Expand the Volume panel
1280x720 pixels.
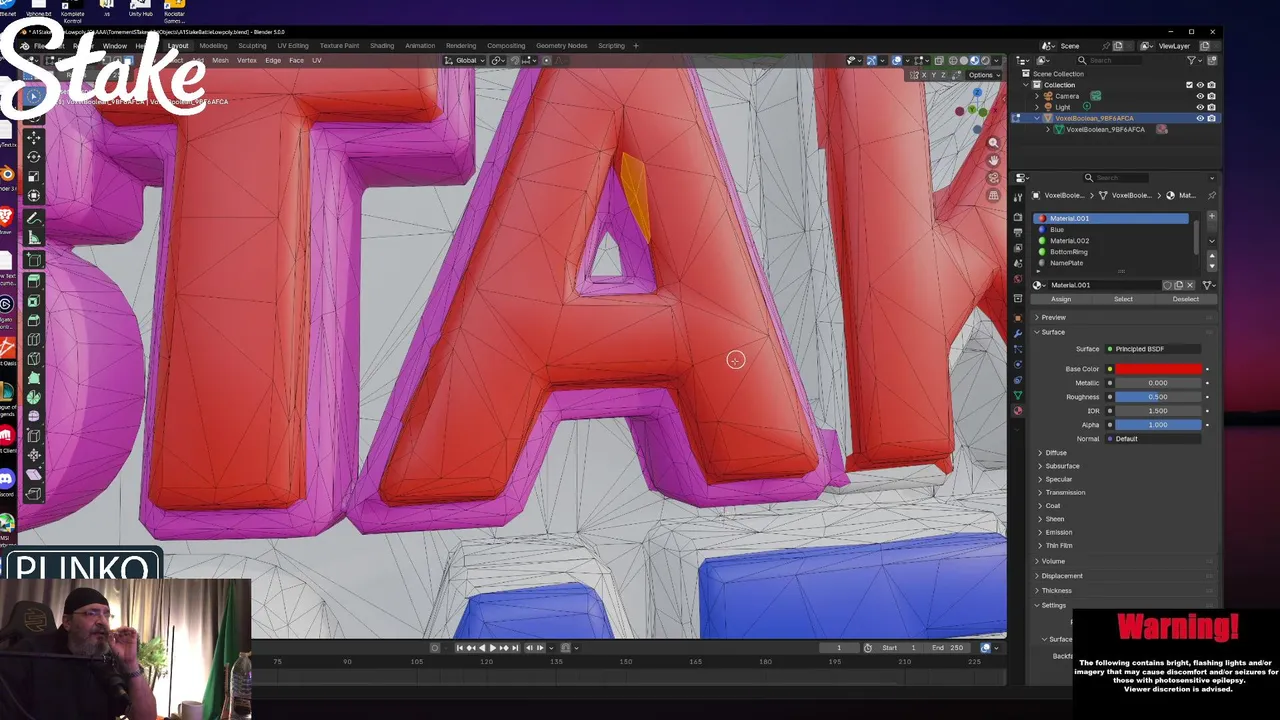(1053, 561)
